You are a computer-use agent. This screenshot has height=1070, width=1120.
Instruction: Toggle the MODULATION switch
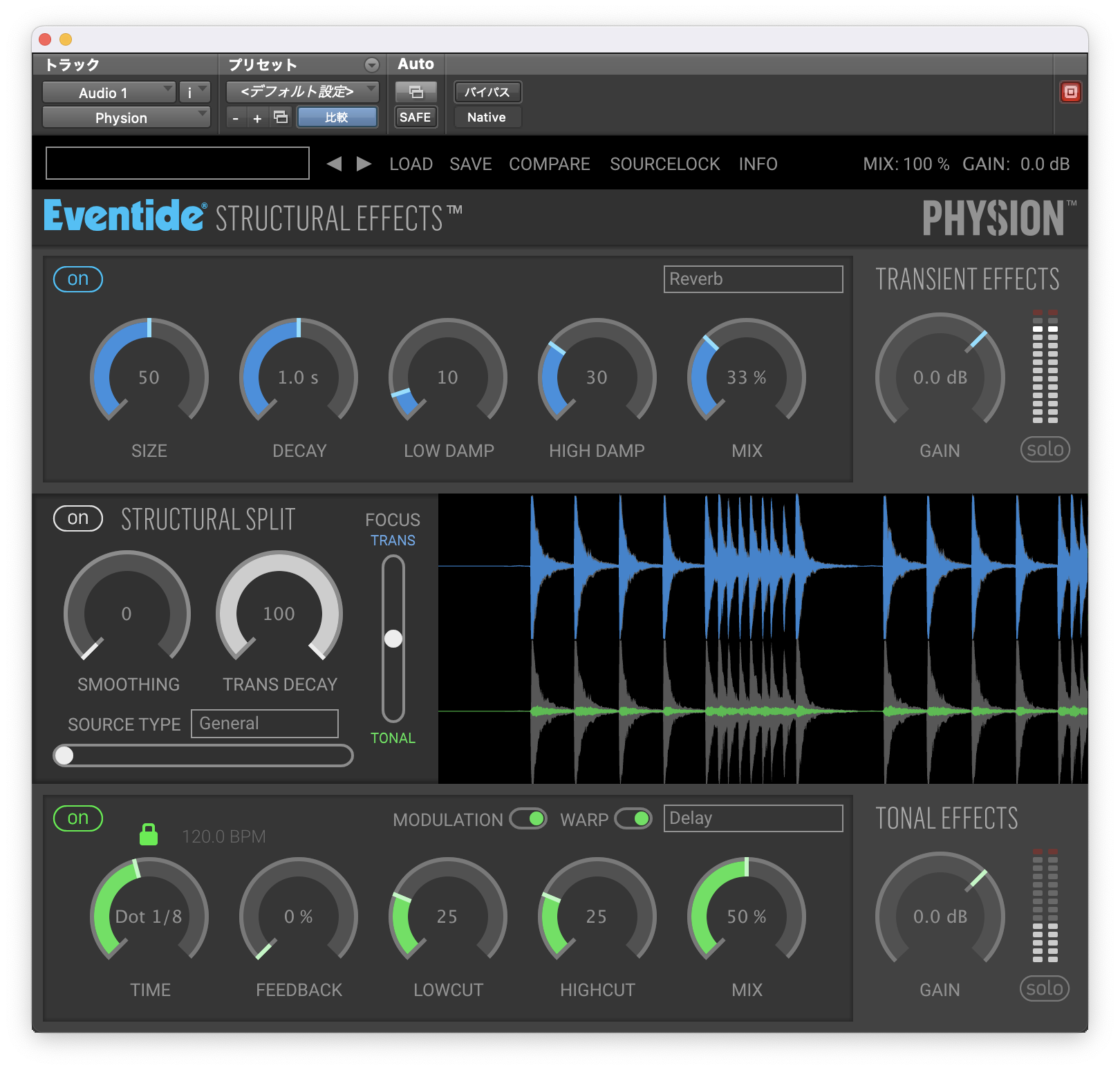point(528,819)
